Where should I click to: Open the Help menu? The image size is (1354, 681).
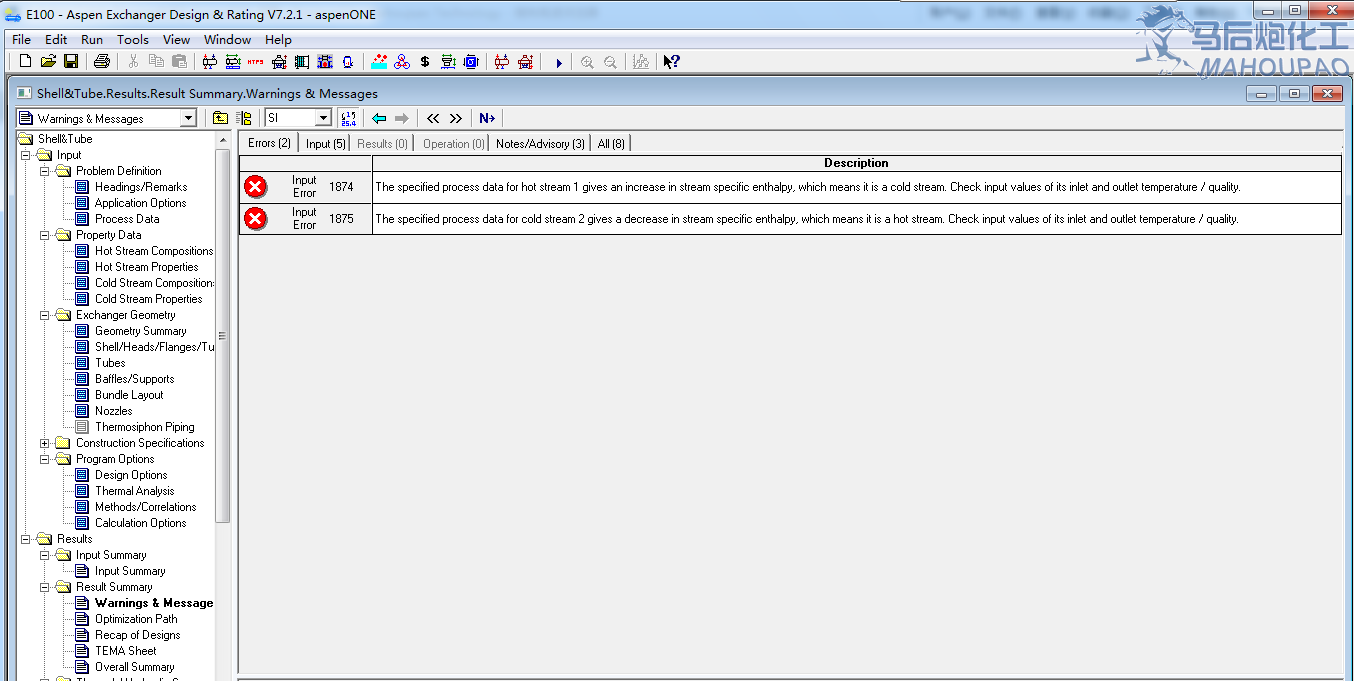click(x=278, y=40)
